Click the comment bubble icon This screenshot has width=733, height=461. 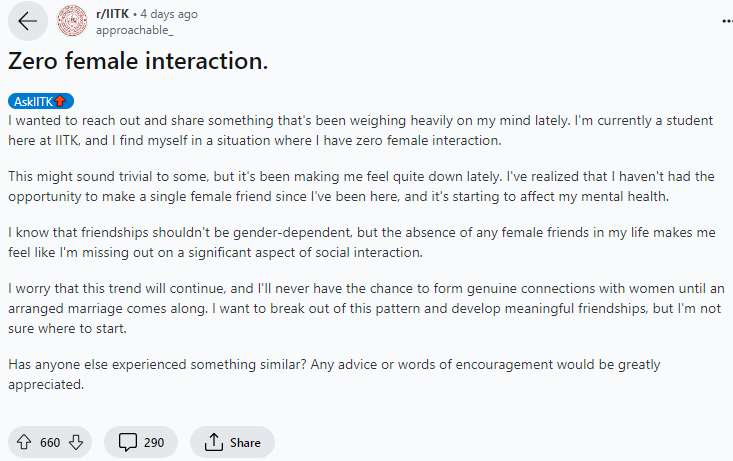click(x=127, y=442)
